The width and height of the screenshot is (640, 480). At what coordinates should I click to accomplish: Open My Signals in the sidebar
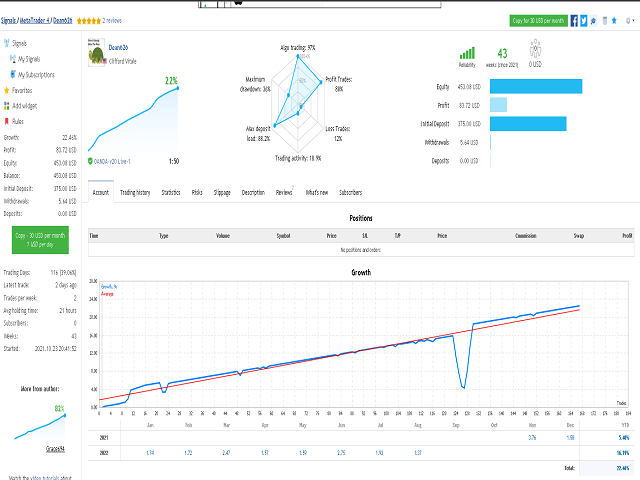29,59
